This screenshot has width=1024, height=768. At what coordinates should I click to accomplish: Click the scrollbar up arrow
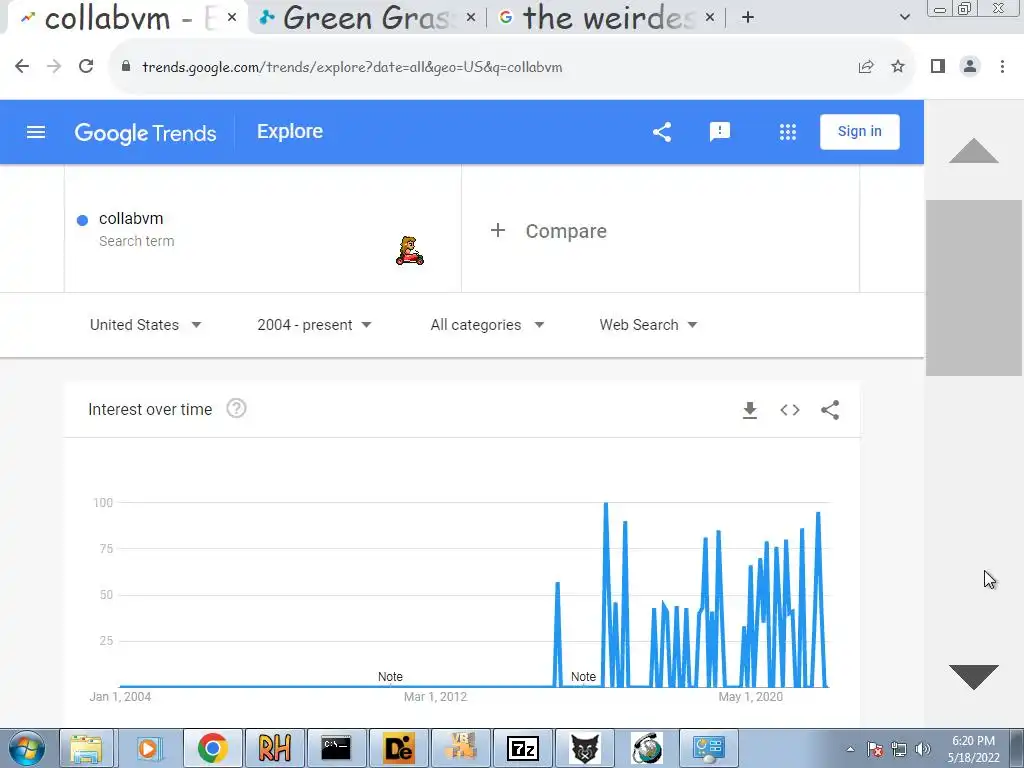(974, 150)
